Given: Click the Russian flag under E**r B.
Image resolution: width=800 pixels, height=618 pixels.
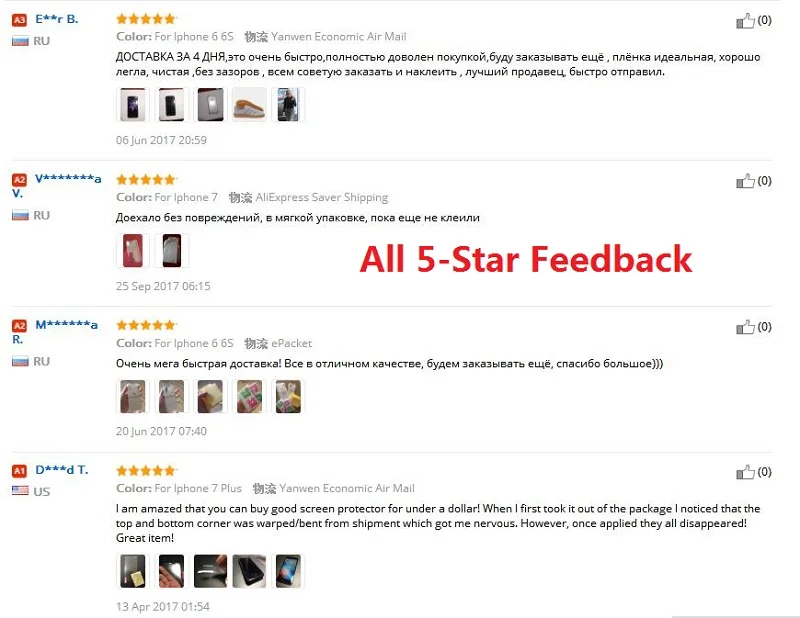Looking at the screenshot, I should pos(20,41).
